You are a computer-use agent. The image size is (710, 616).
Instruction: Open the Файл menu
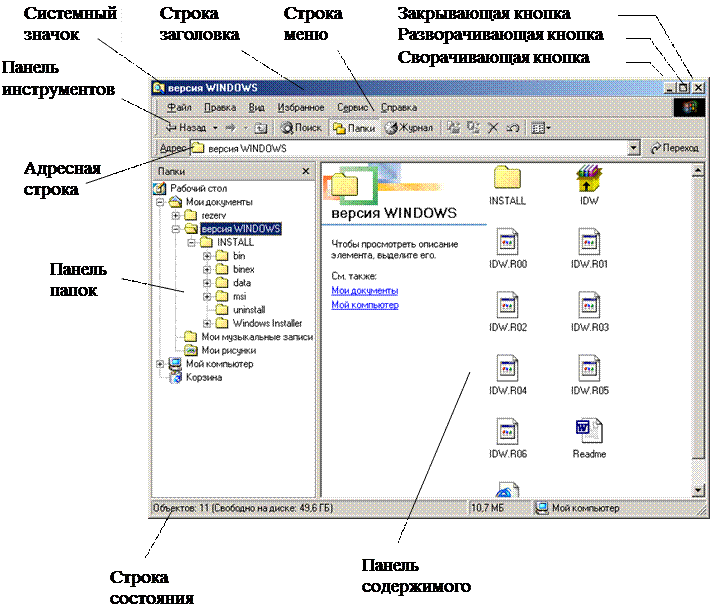pos(179,107)
